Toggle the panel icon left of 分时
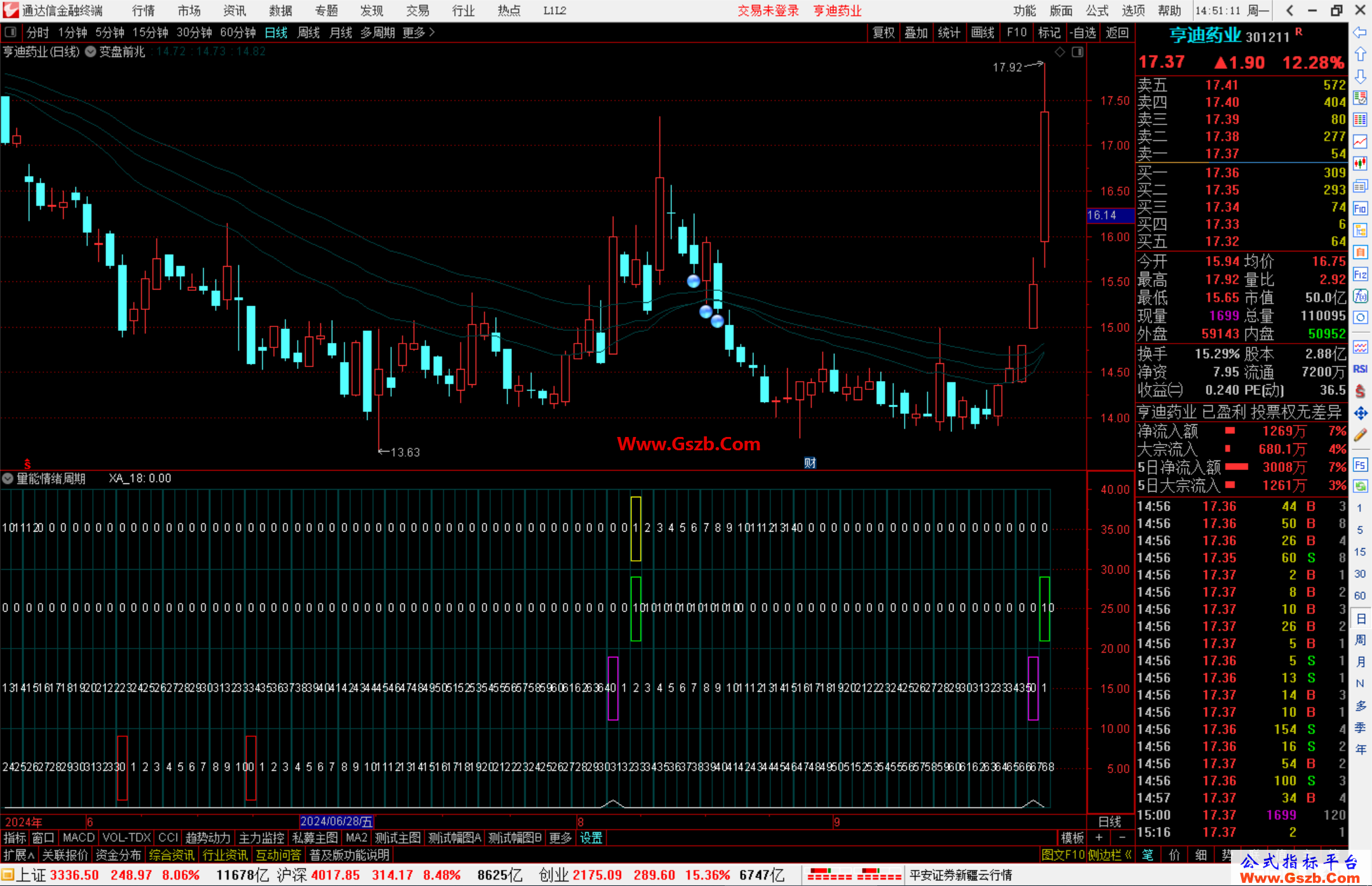 click(11, 32)
